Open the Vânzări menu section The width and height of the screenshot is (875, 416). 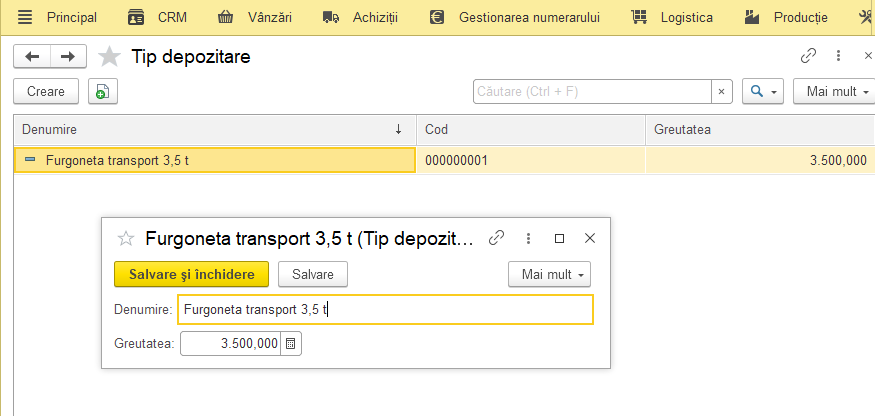pyautogui.click(x=254, y=17)
